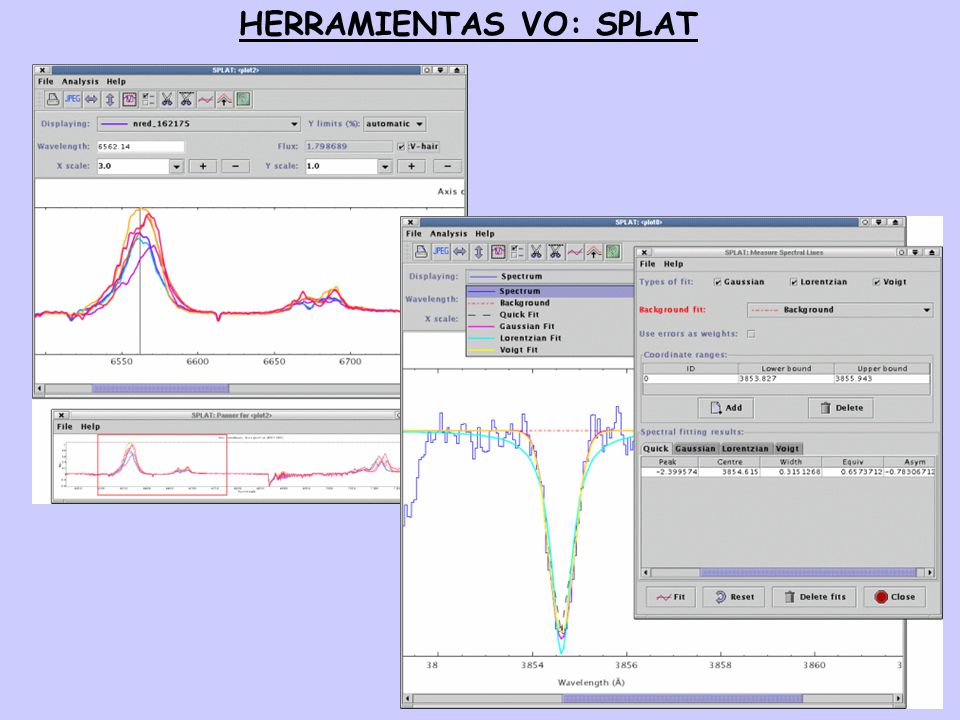Click the Print icon in plot2 toolbar
Screen dimensions: 960x720
pos(53,99)
